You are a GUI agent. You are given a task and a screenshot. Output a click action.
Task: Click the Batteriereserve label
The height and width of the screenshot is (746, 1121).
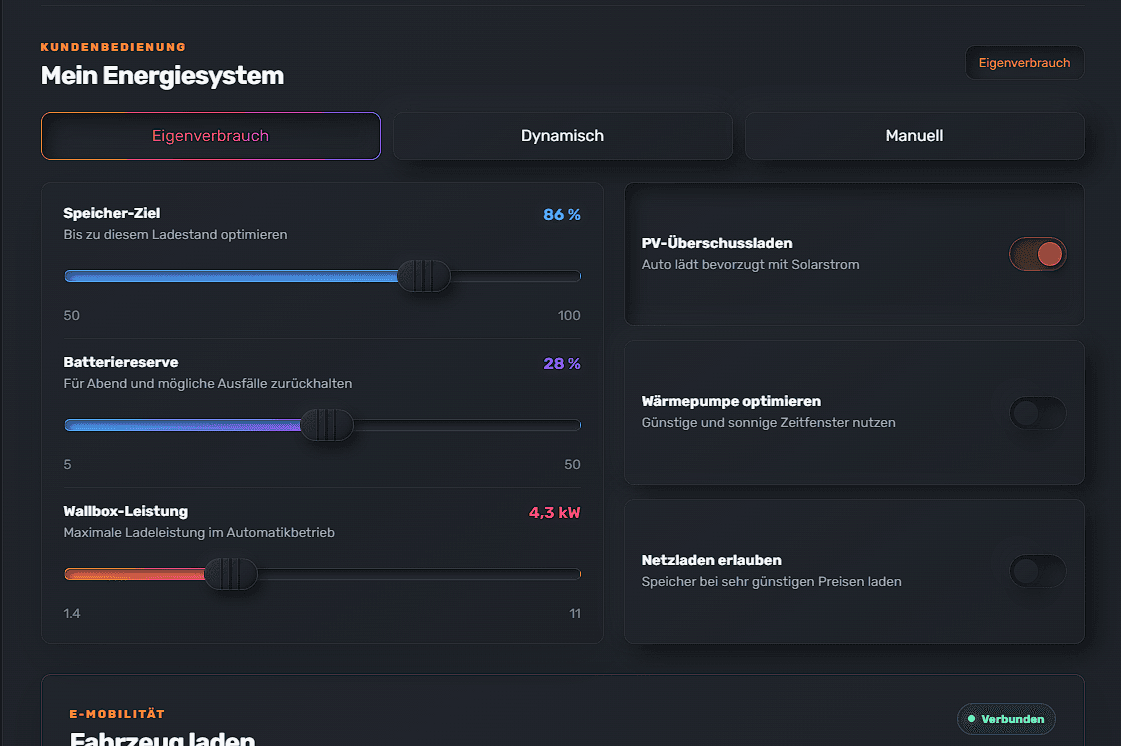121,362
